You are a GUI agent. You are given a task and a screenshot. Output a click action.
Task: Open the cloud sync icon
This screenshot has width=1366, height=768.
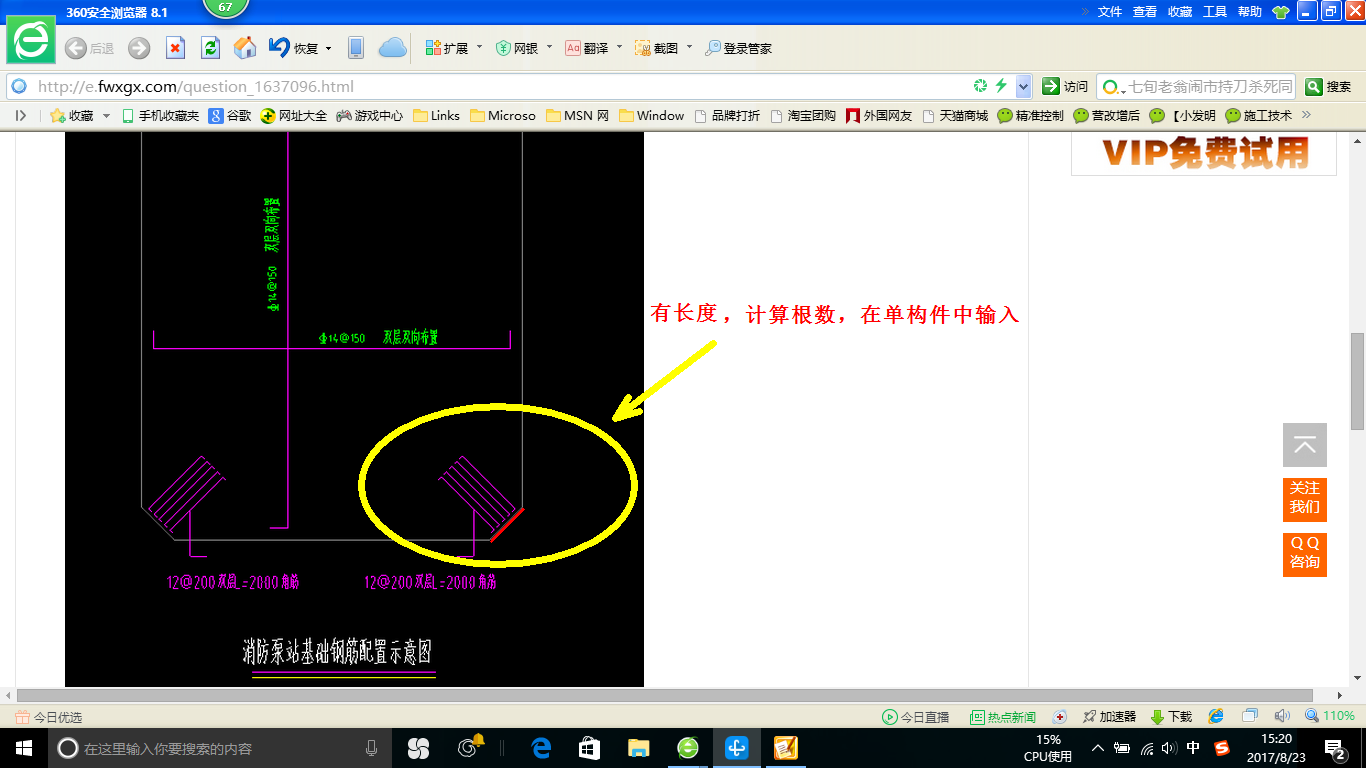point(392,48)
